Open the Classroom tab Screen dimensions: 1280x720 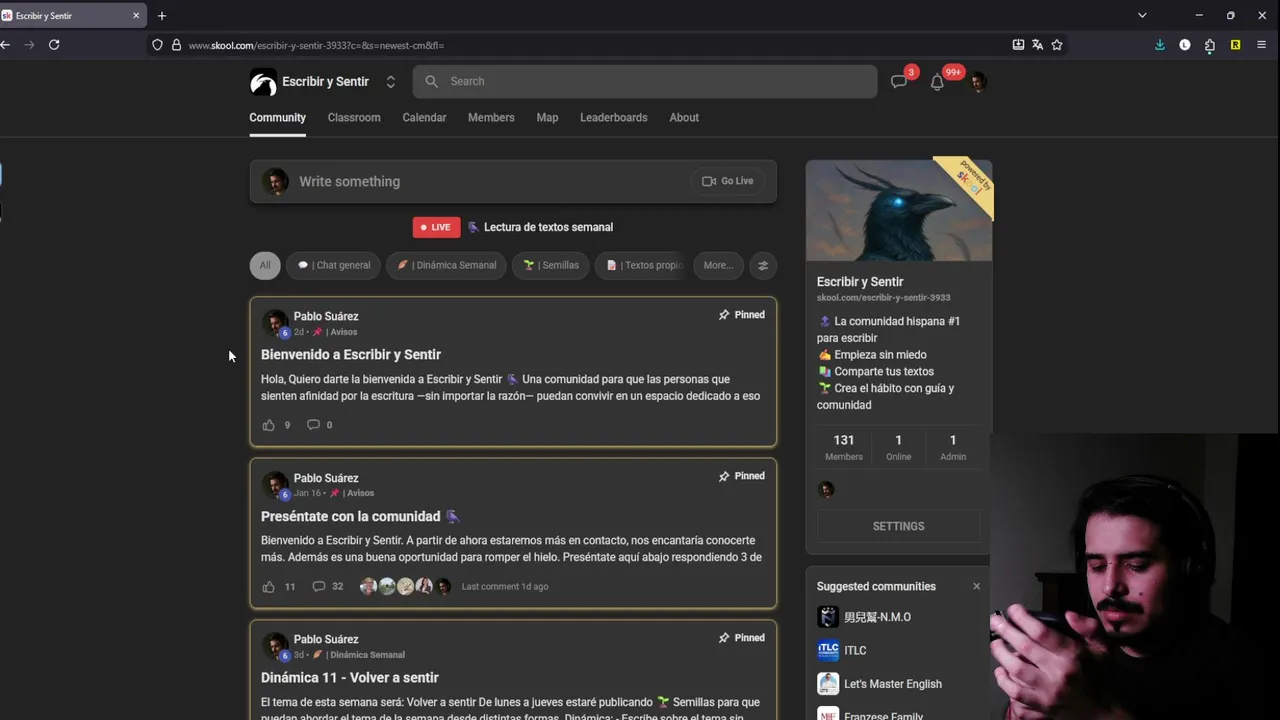pyautogui.click(x=354, y=117)
